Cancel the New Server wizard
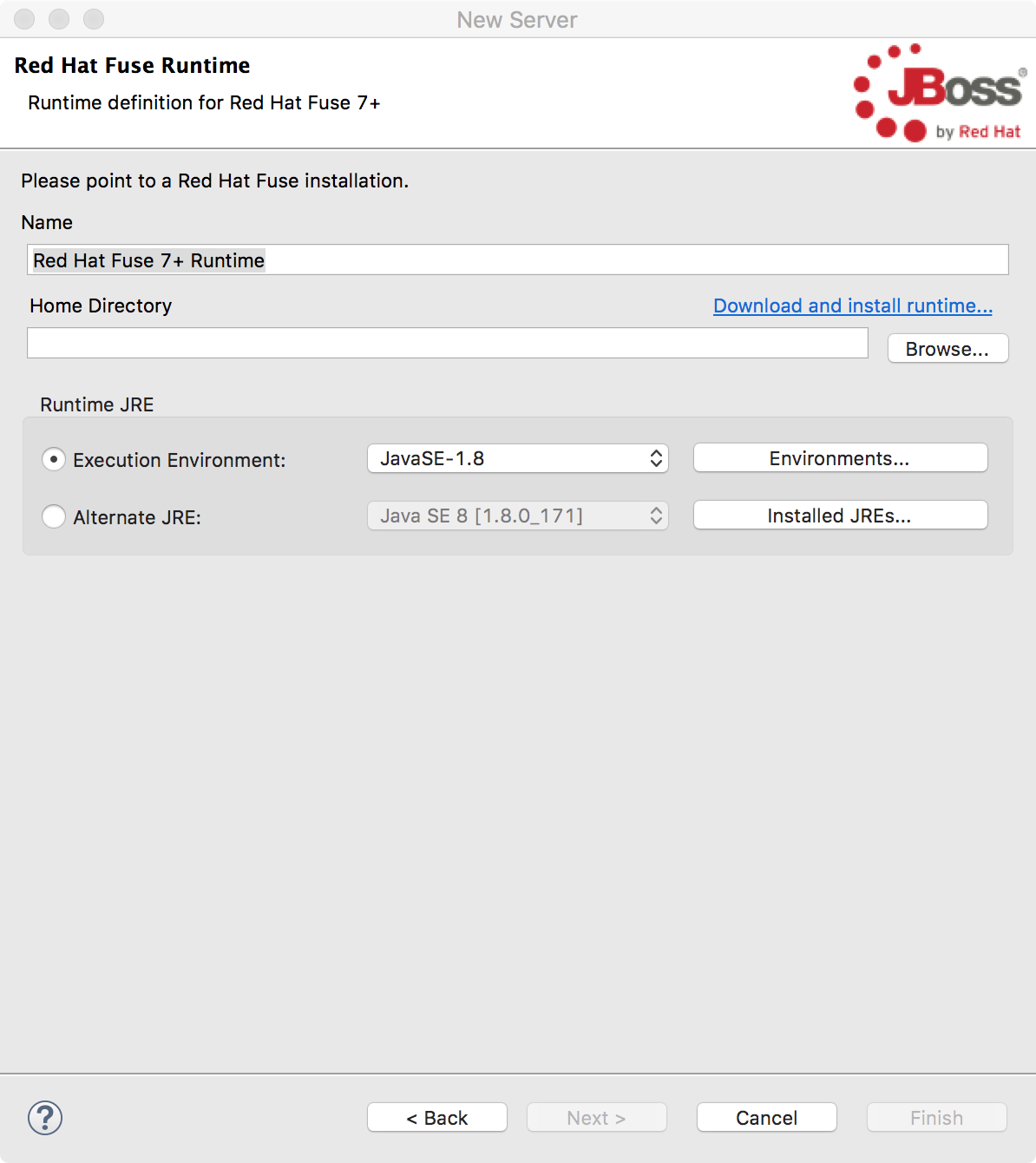The width and height of the screenshot is (1036, 1163). pyautogui.click(x=766, y=1118)
